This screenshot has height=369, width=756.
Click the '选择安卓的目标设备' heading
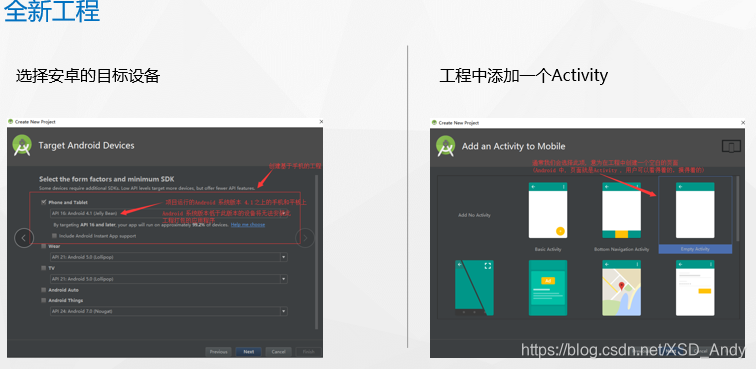88,76
